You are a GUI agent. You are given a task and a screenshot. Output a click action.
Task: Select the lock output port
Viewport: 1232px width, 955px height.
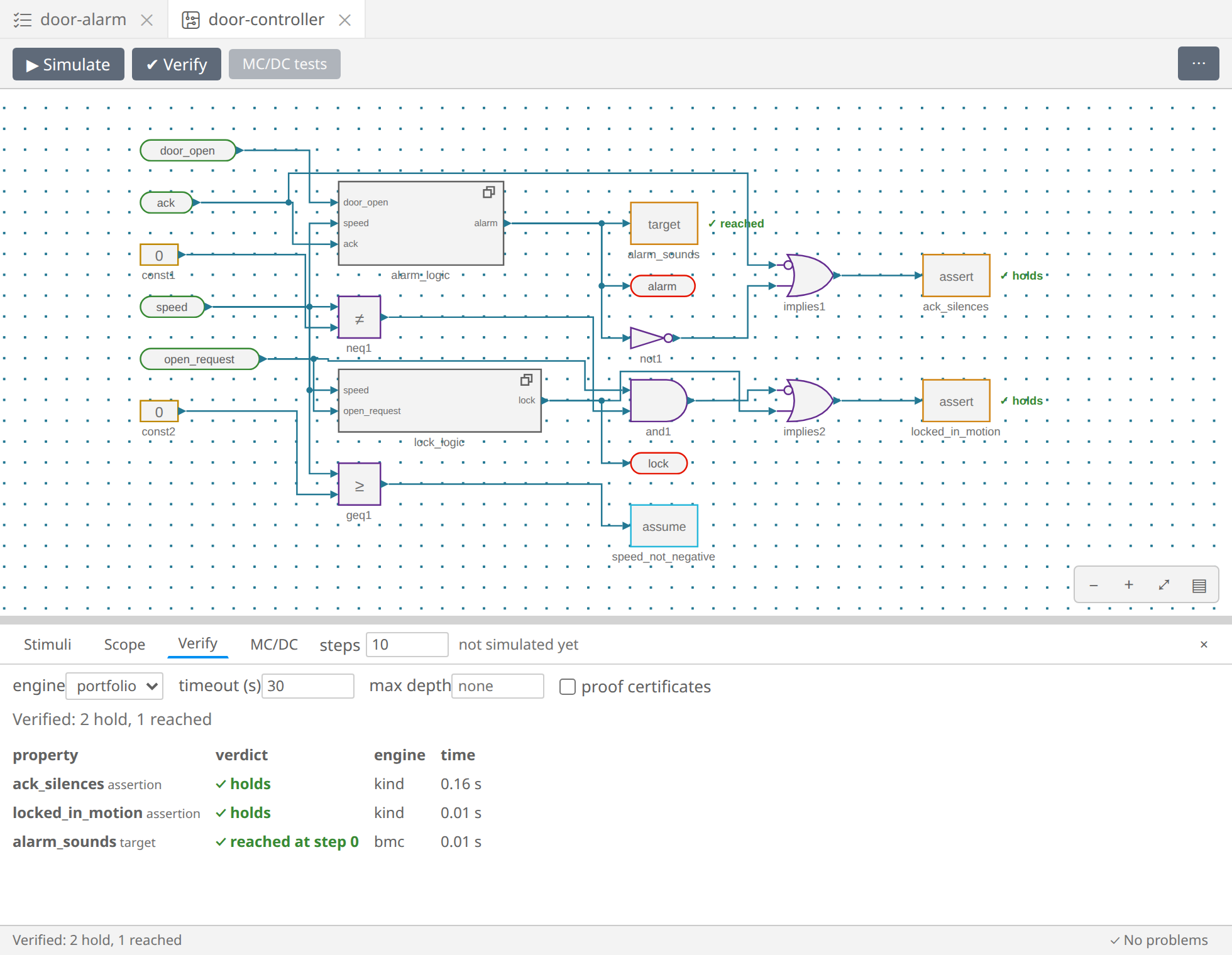(x=659, y=463)
